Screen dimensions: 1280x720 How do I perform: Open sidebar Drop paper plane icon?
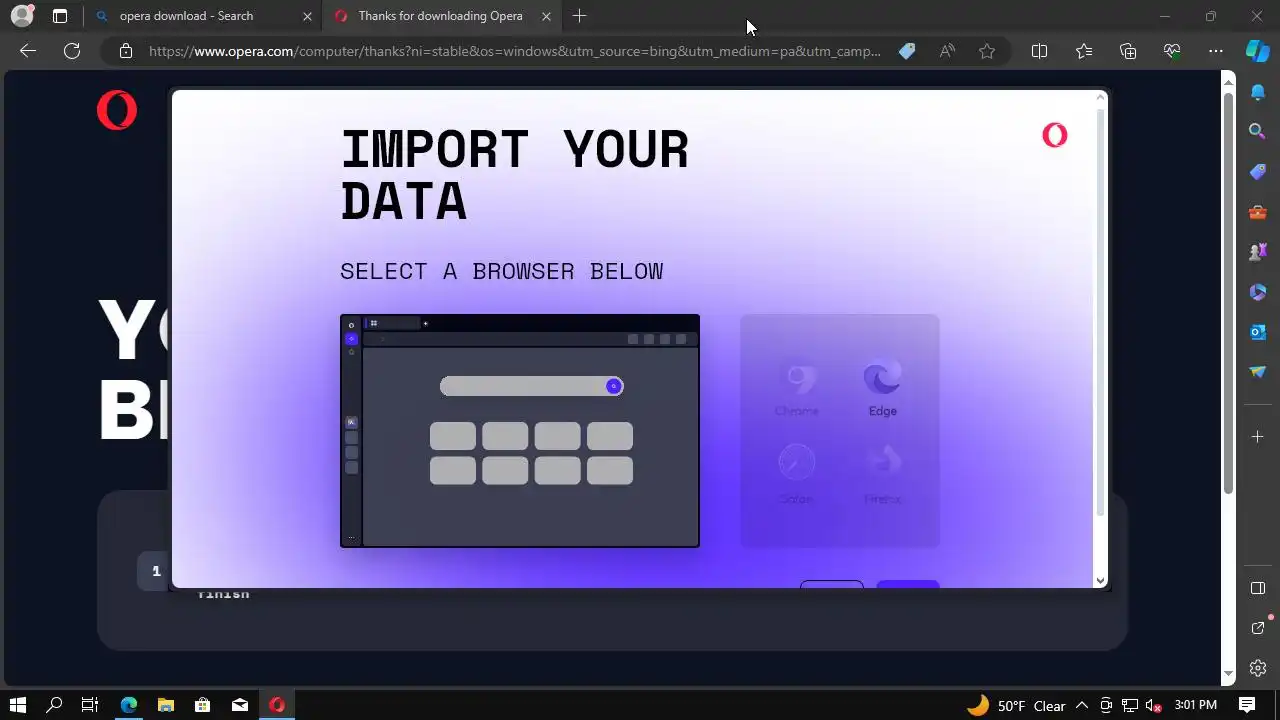click(1258, 372)
